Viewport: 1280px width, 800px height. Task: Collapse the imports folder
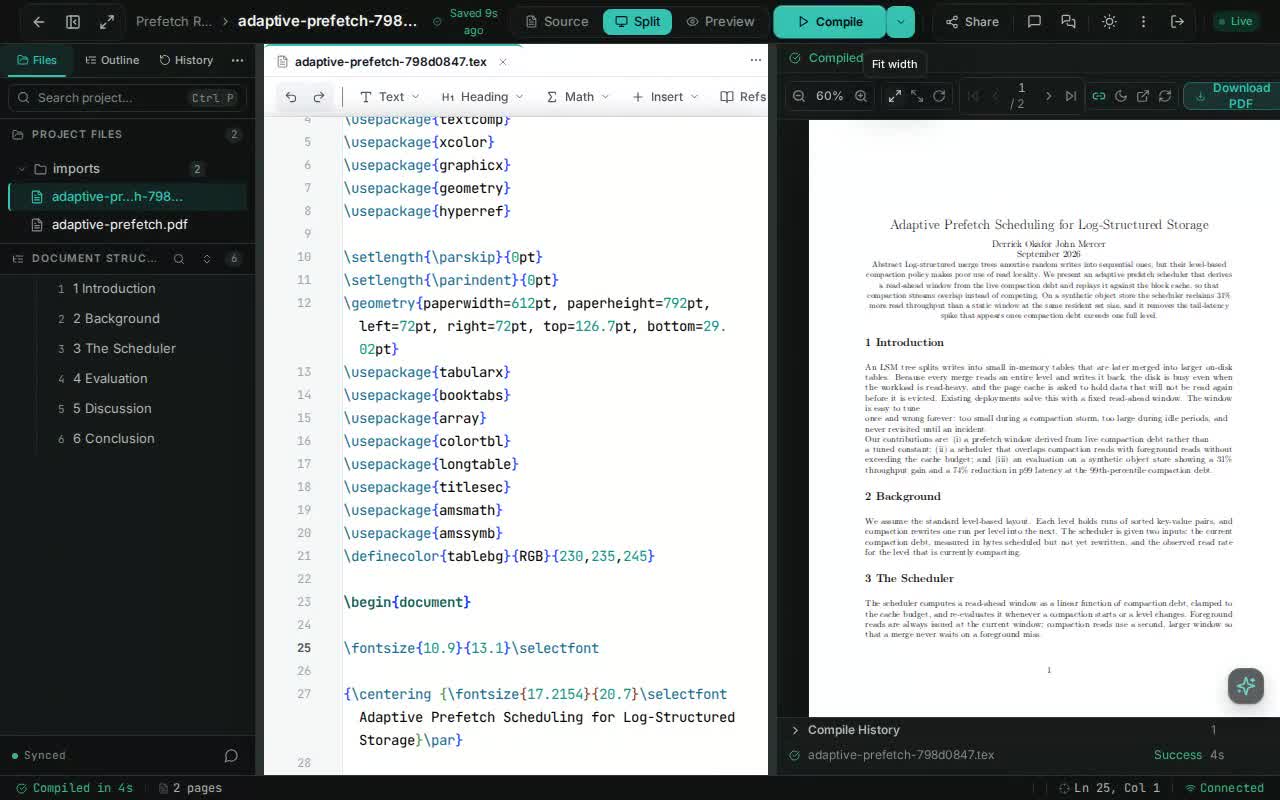click(22, 169)
